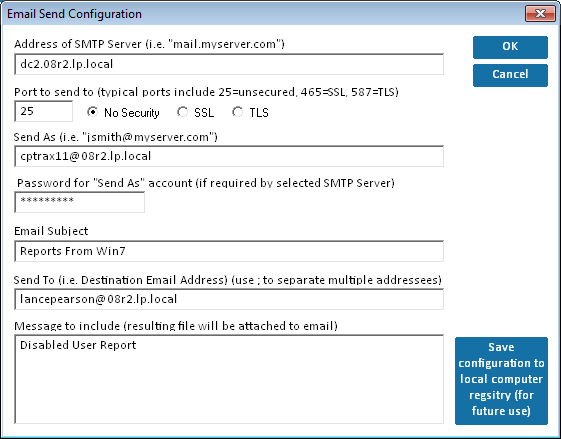Cancel the email configuration dialog
The height and width of the screenshot is (439, 561).
click(510, 75)
